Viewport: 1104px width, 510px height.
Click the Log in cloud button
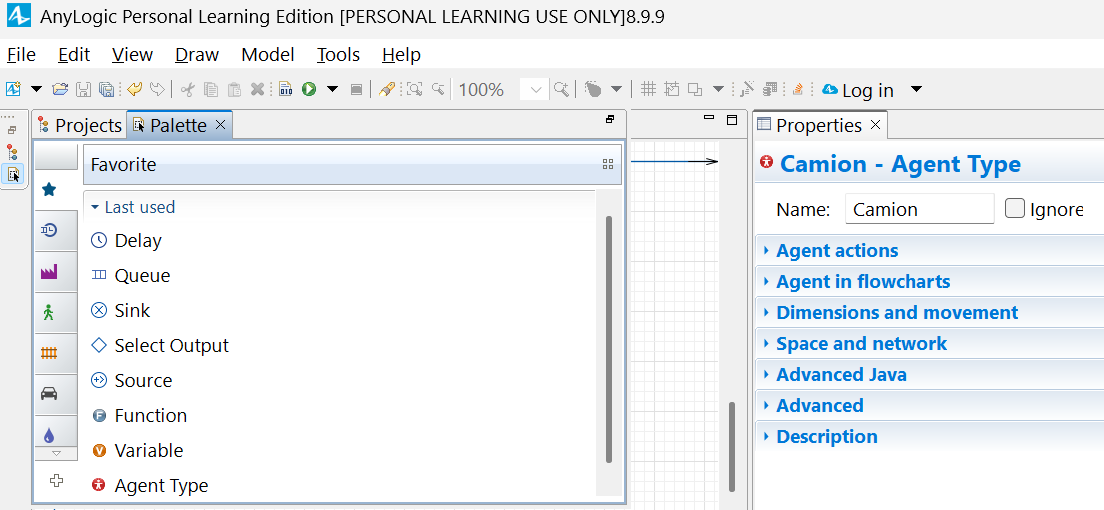pyautogui.click(x=858, y=90)
